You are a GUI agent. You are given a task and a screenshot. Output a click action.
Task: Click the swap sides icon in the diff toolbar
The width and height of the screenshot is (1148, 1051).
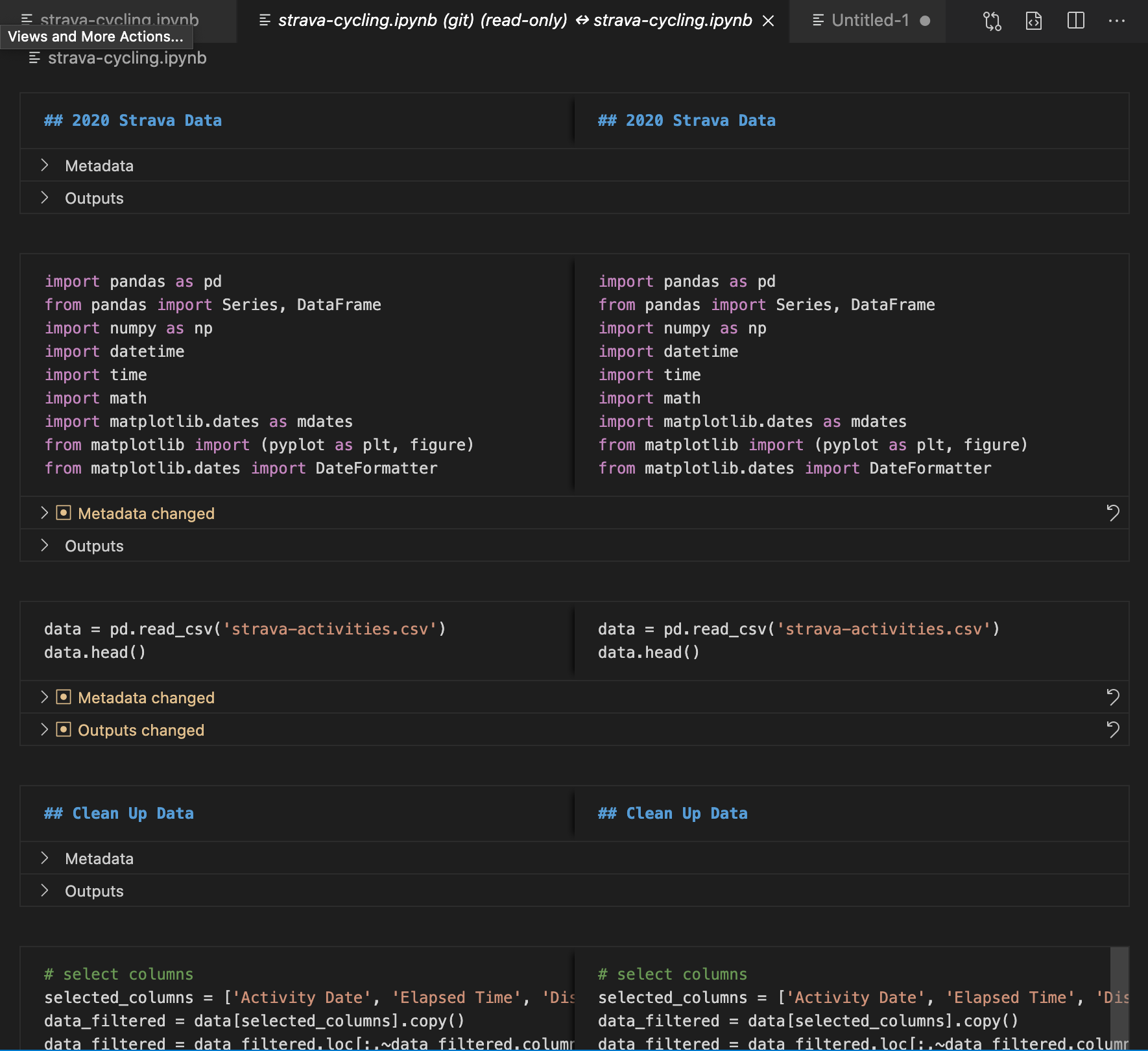point(992,21)
